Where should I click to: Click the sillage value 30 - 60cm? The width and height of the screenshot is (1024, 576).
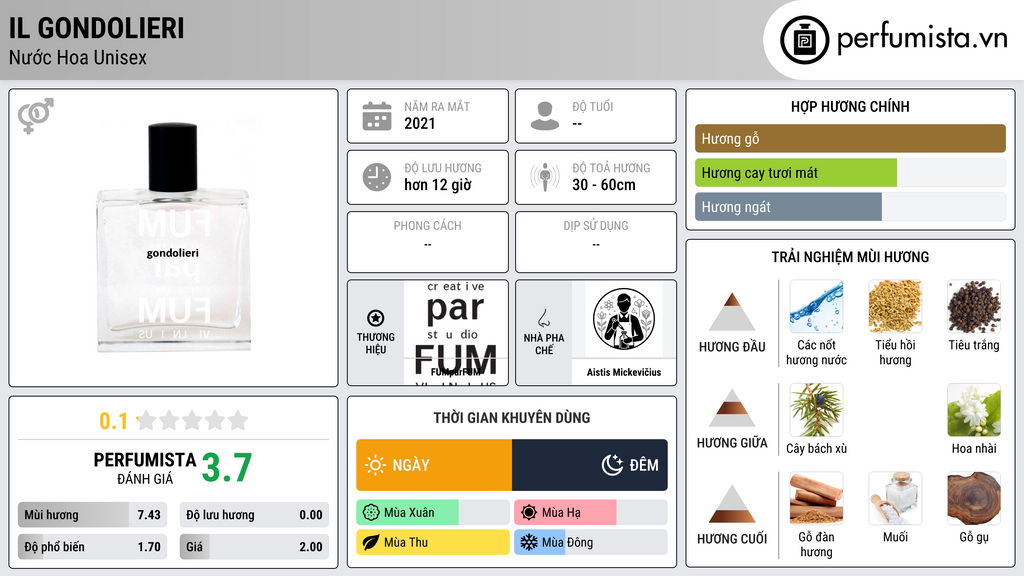603,185
